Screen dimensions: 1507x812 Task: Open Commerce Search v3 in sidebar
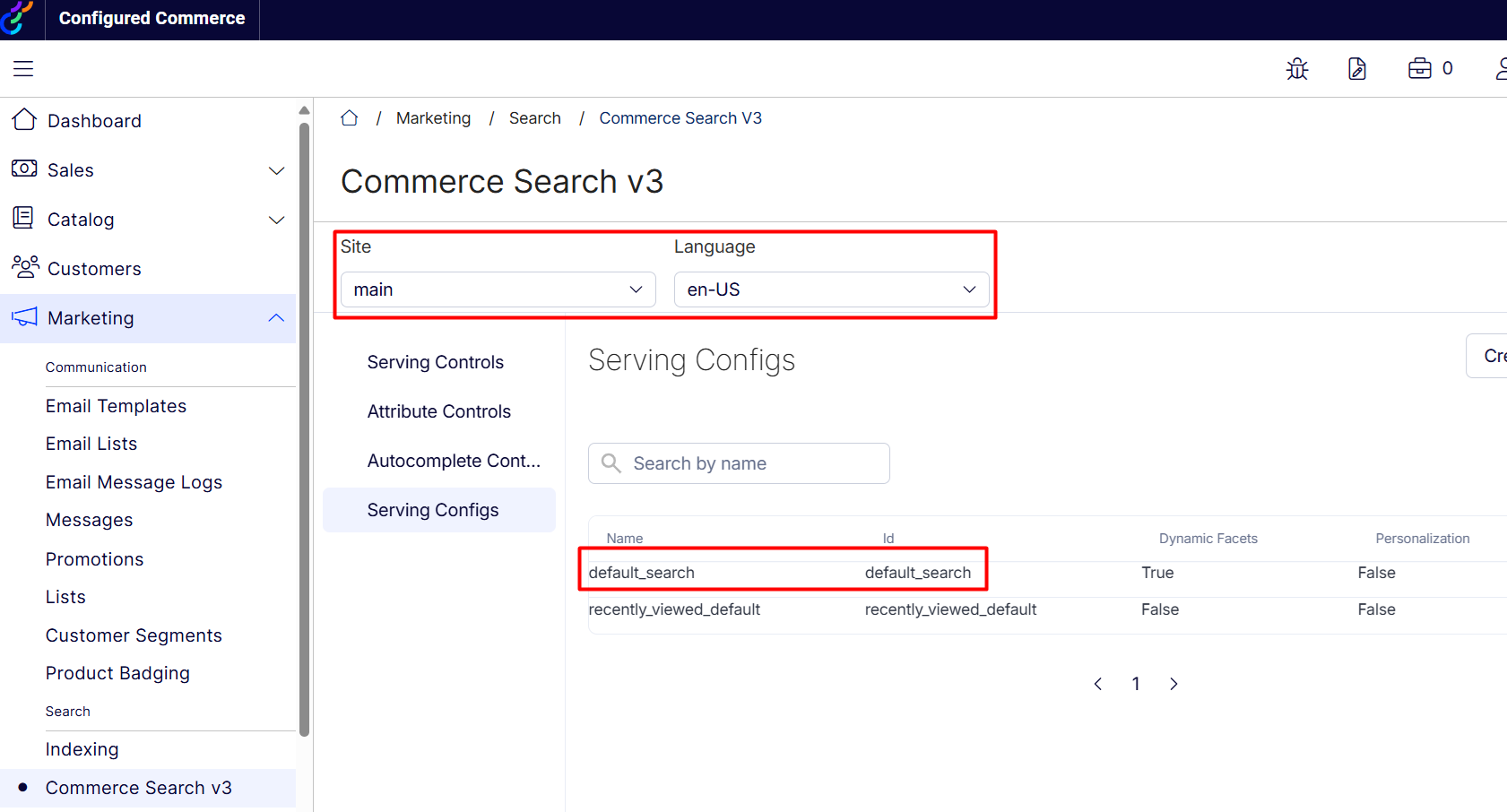click(x=139, y=788)
